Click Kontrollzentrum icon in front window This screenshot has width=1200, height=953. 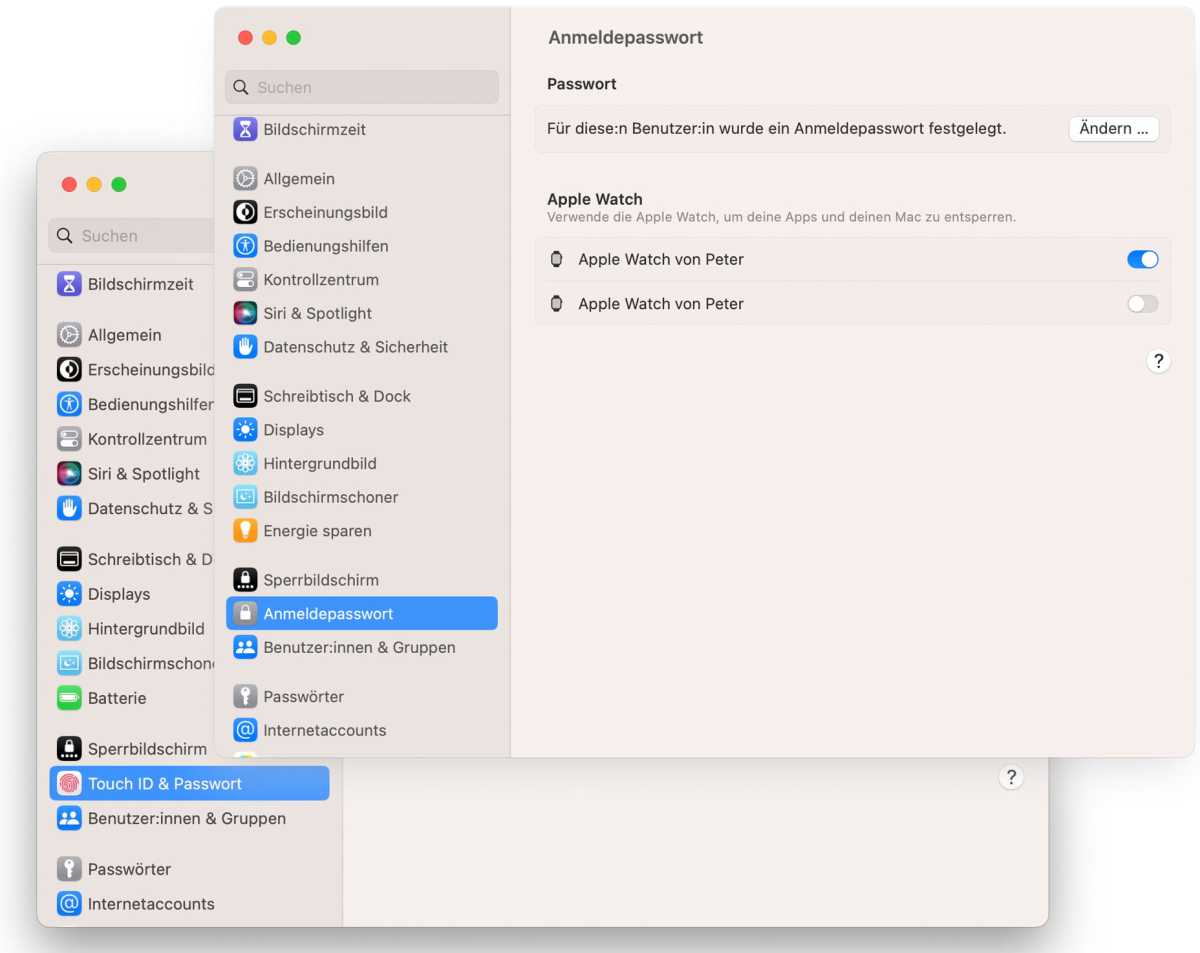(245, 280)
